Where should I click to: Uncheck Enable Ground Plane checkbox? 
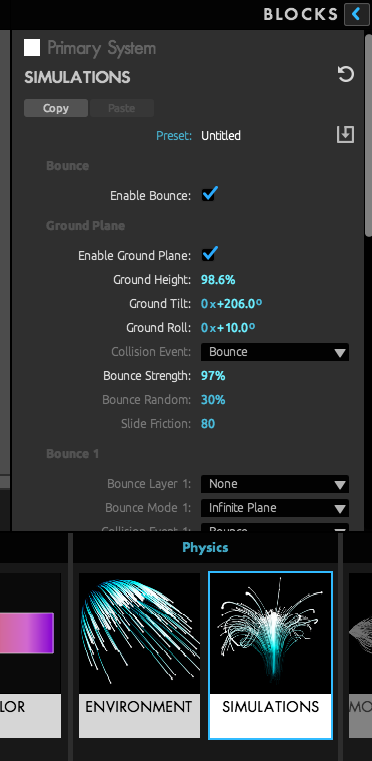209,254
